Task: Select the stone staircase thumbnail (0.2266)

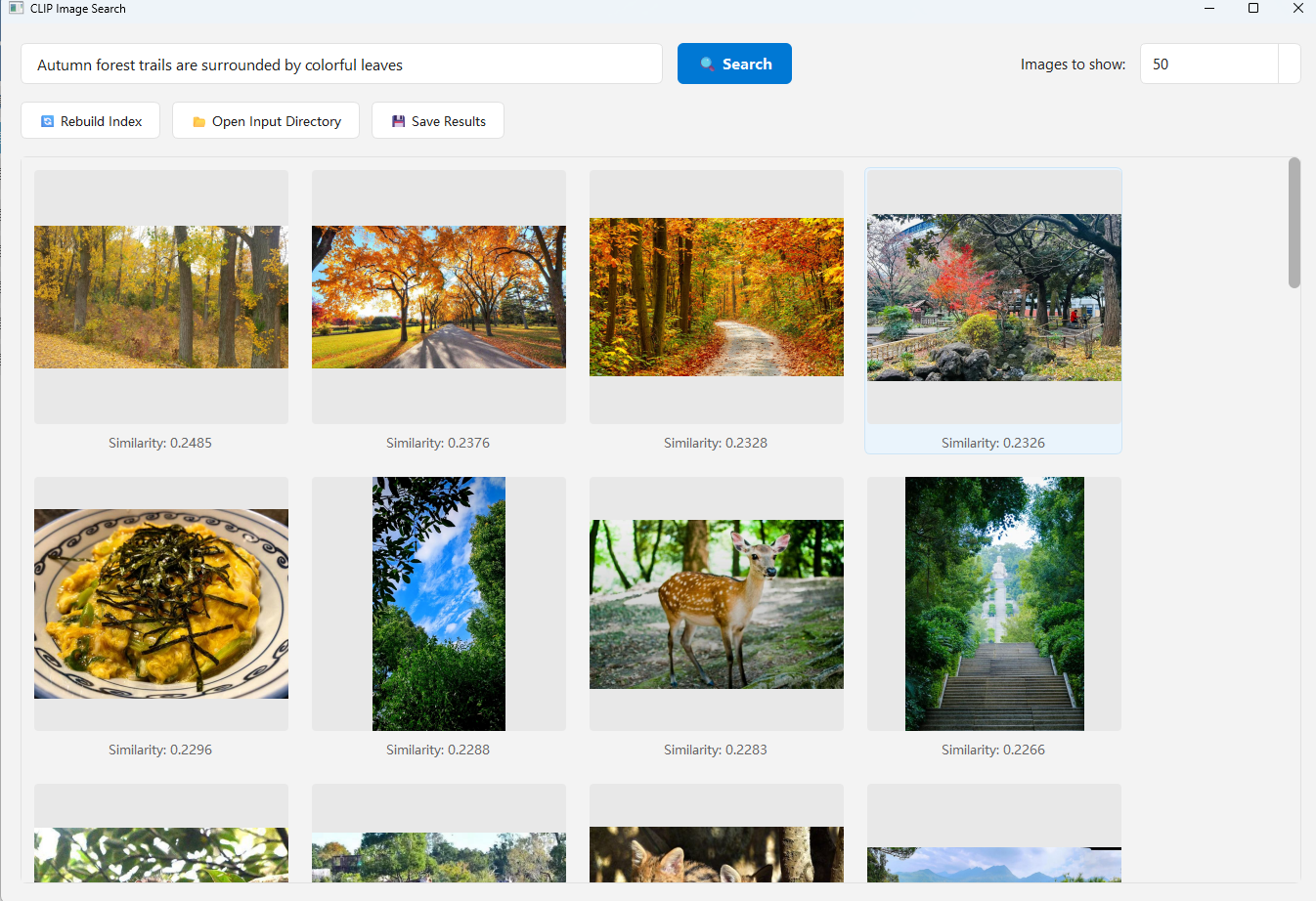Action: (x=994, y=604)
